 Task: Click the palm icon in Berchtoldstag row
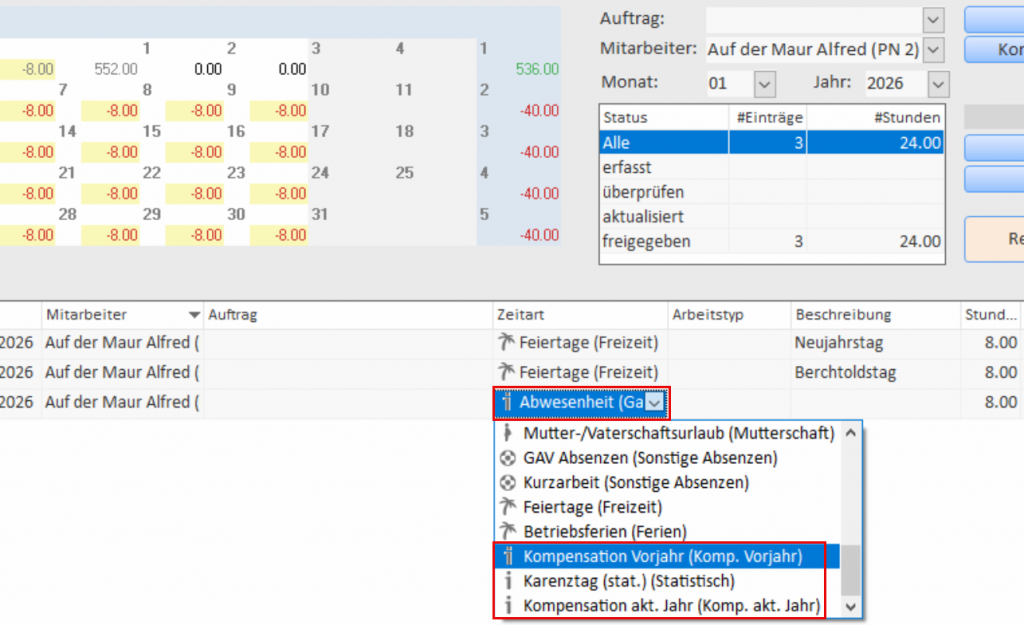tap(505, 372)
